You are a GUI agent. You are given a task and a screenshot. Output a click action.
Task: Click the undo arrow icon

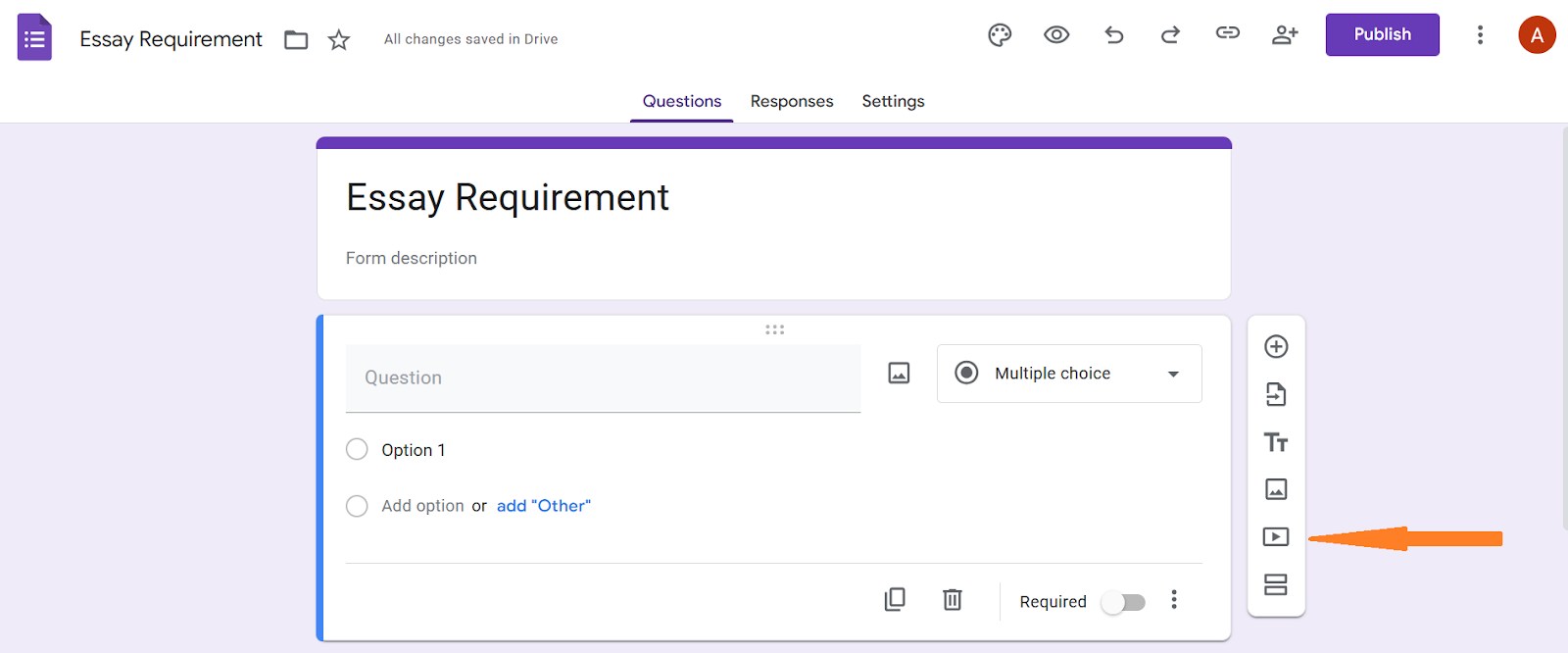[x=1114, y=35]
